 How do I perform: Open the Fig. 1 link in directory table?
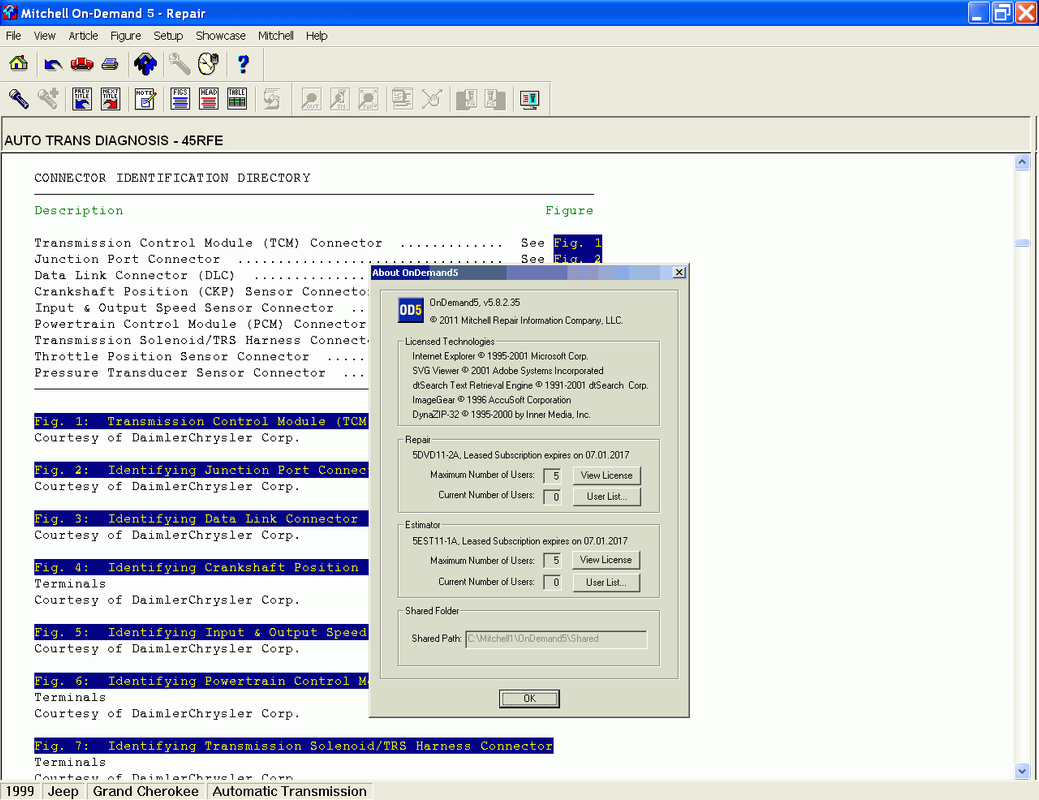[x=578, y=243]
